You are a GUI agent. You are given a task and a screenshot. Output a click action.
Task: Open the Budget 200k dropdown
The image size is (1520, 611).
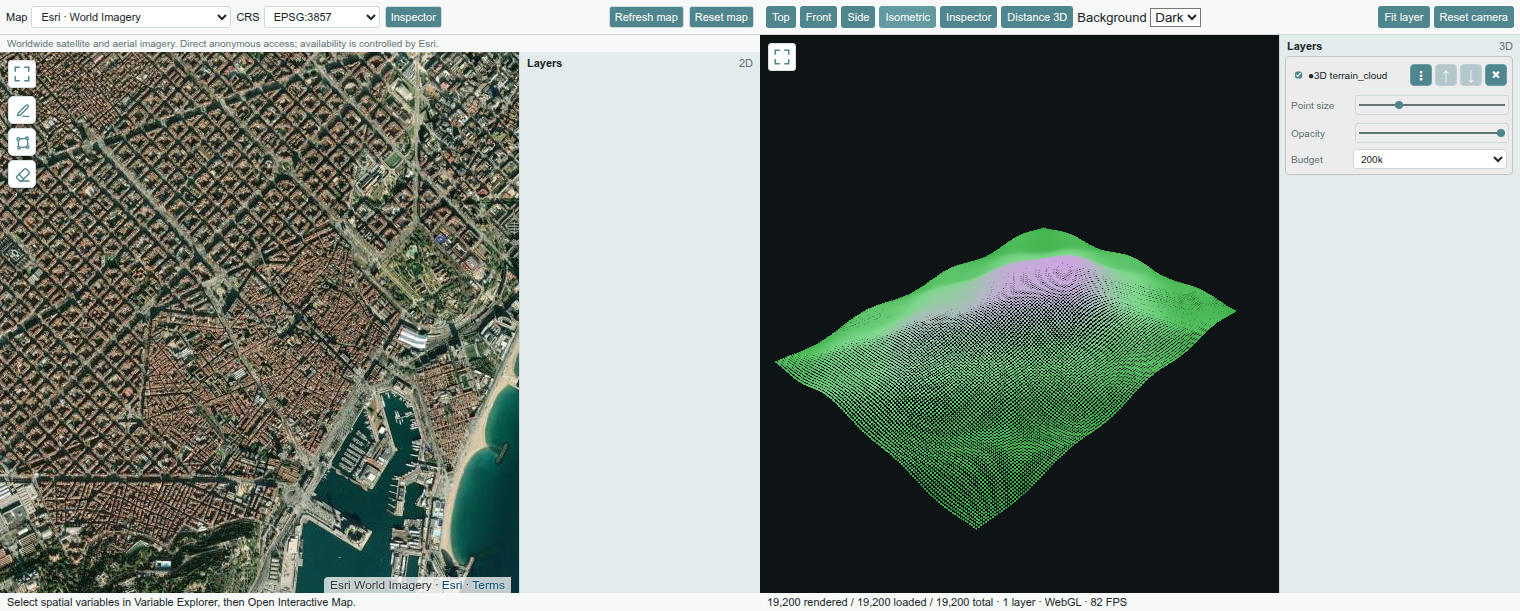point(1430,159)
